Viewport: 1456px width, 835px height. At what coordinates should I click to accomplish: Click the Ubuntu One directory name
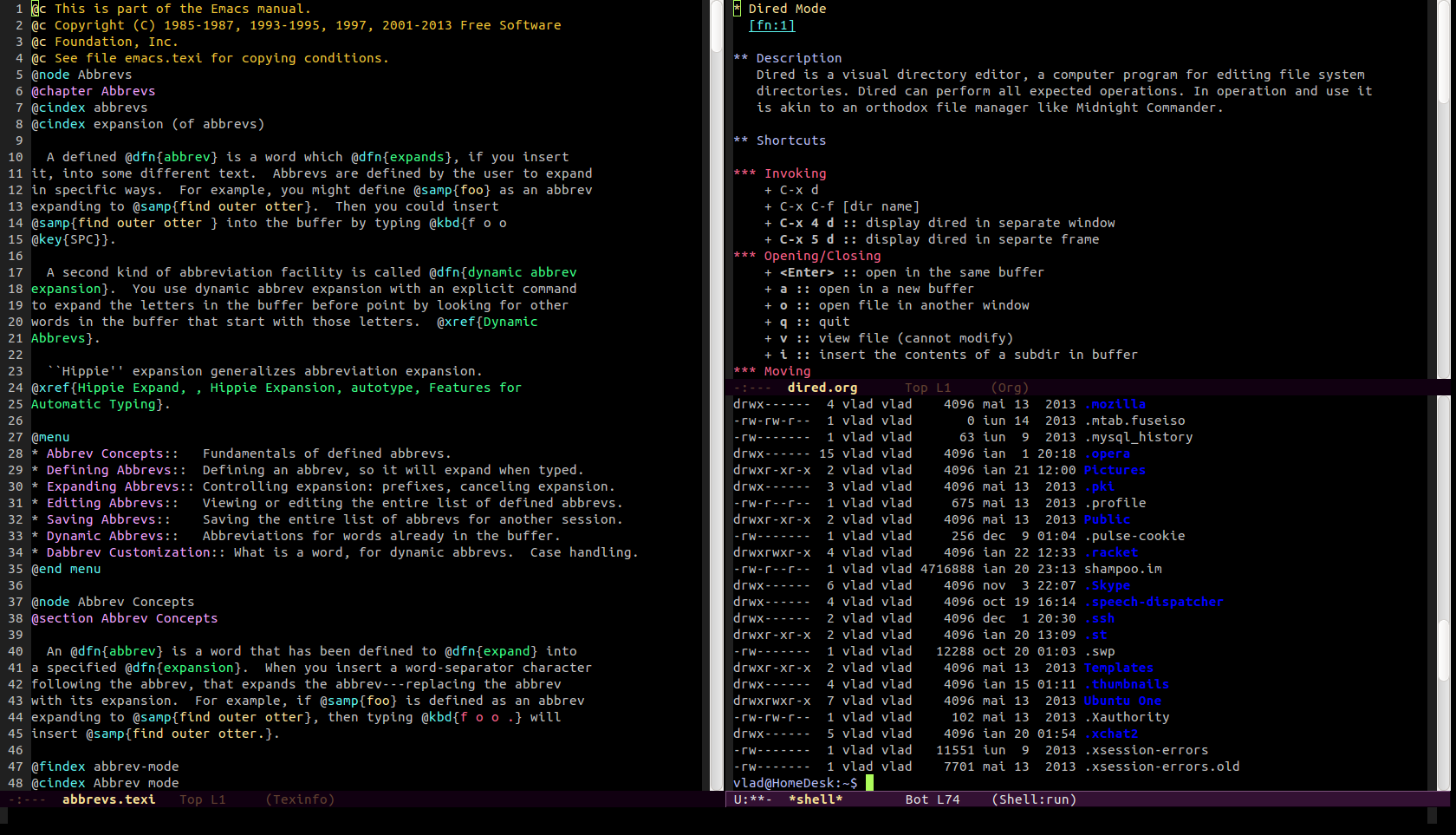(x=1123, y=701)
